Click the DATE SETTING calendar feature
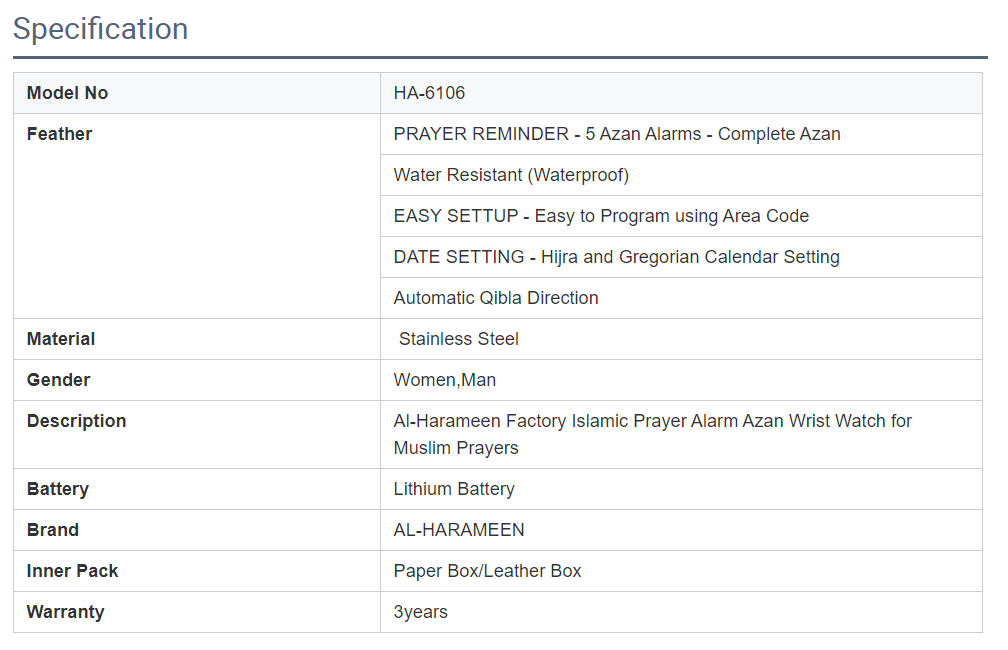The width and height of the screenshot is (1008, 650). (x=616, y=257)
